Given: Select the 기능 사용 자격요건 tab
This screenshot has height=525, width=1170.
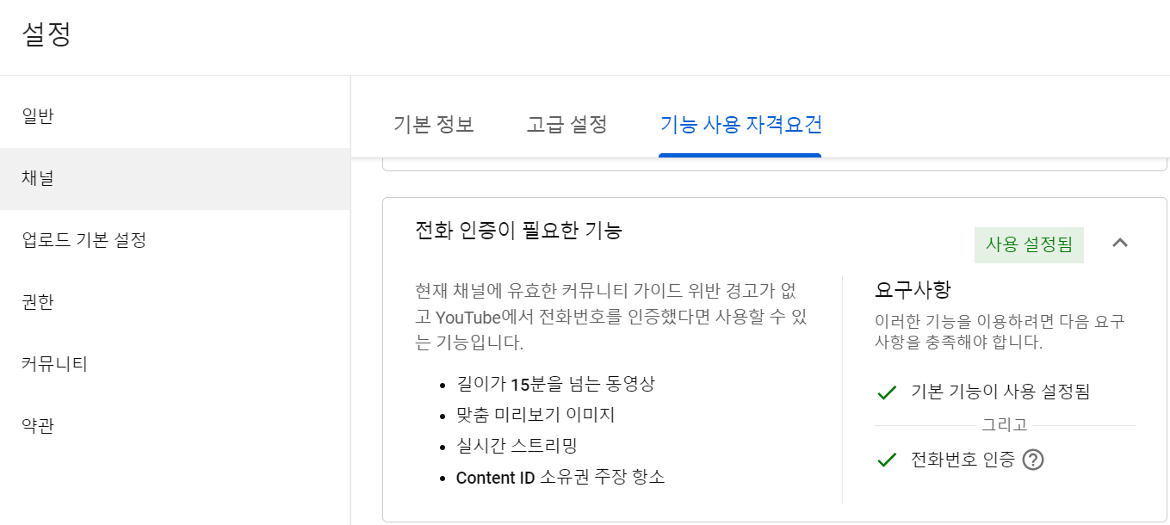Looking at the screenshot, I should (740, 125).
